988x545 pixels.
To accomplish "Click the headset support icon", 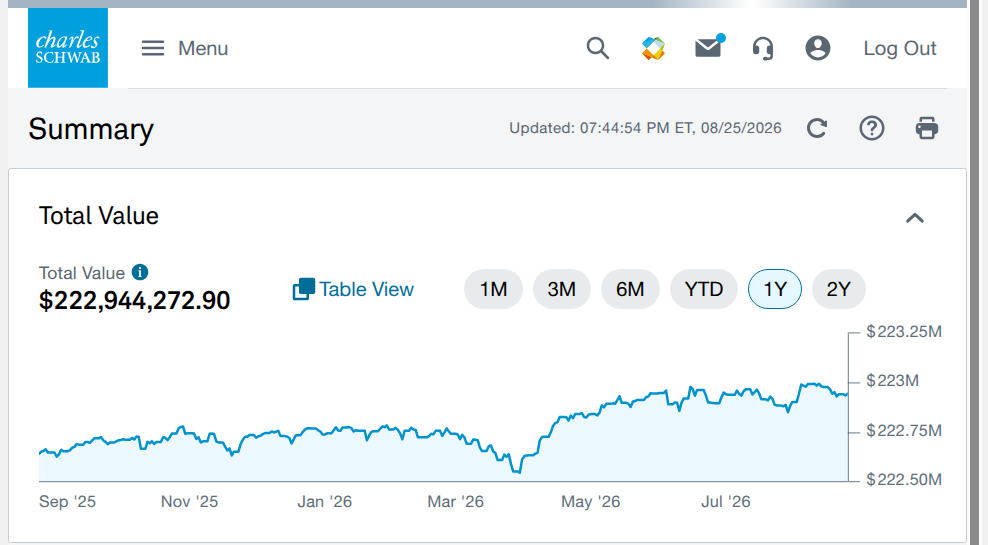I will tap(763, 49).
